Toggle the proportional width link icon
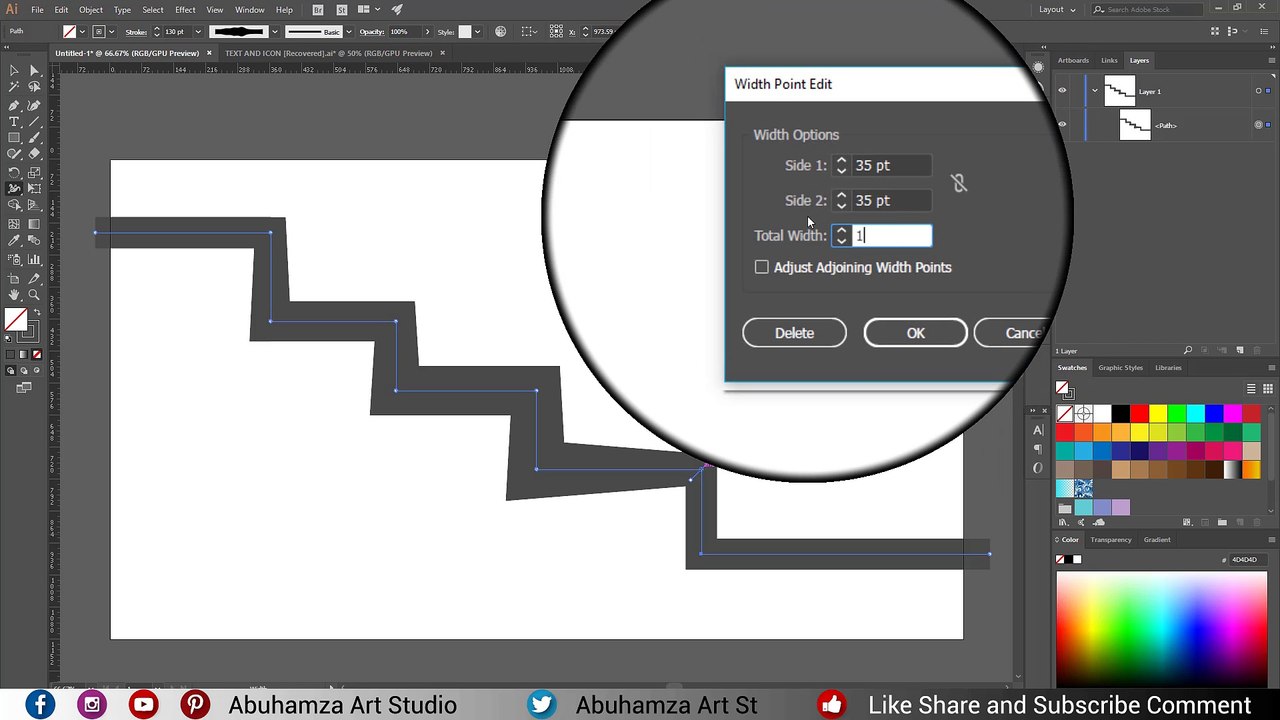This screenshot has width=1280, height=720. [959, 183]
